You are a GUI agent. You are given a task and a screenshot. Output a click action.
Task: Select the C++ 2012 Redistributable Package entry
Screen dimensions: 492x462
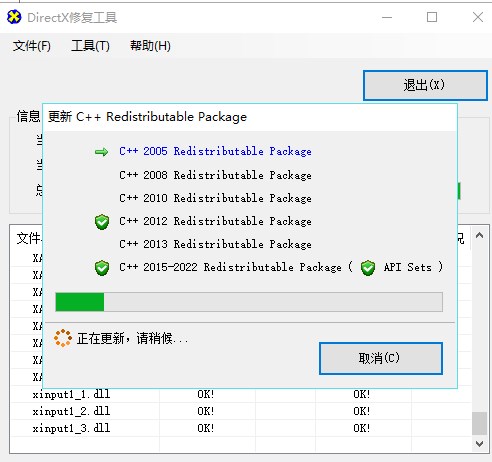pyautogui.click(x=215, y=221)
